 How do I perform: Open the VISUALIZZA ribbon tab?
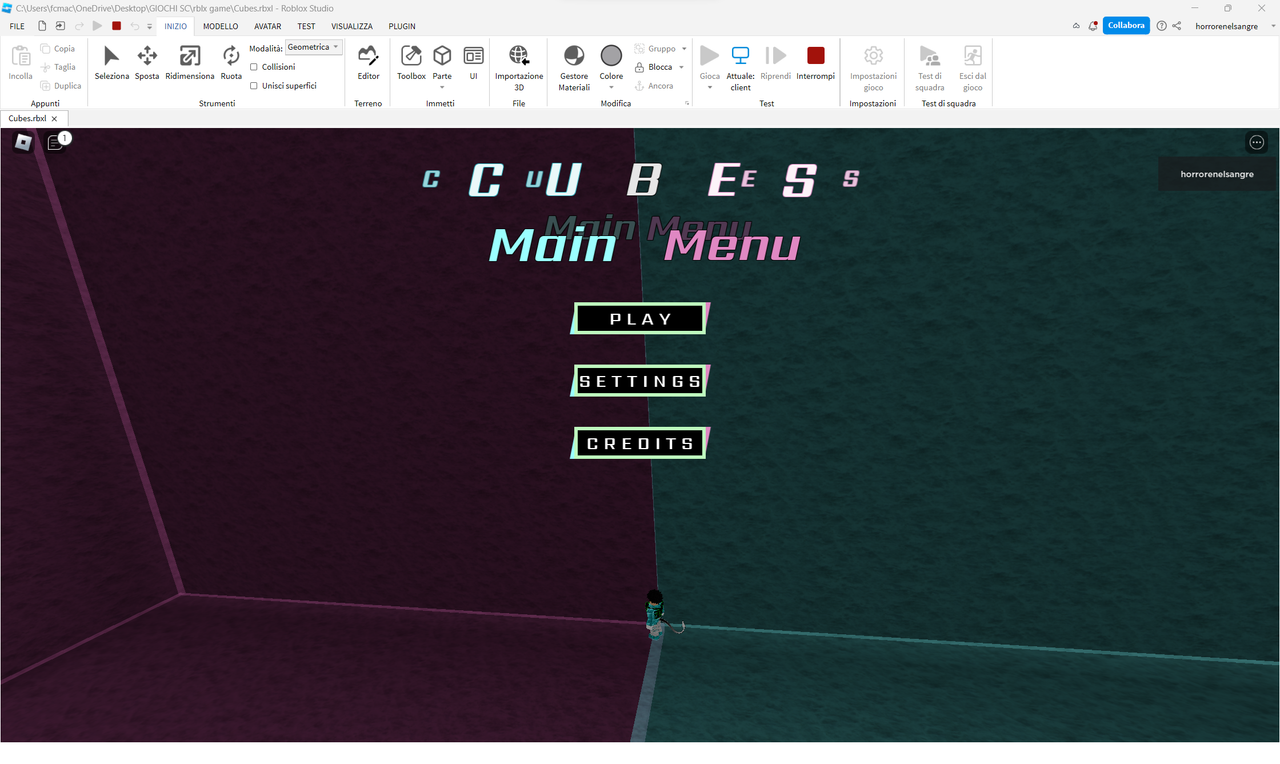tap(352, 26)
